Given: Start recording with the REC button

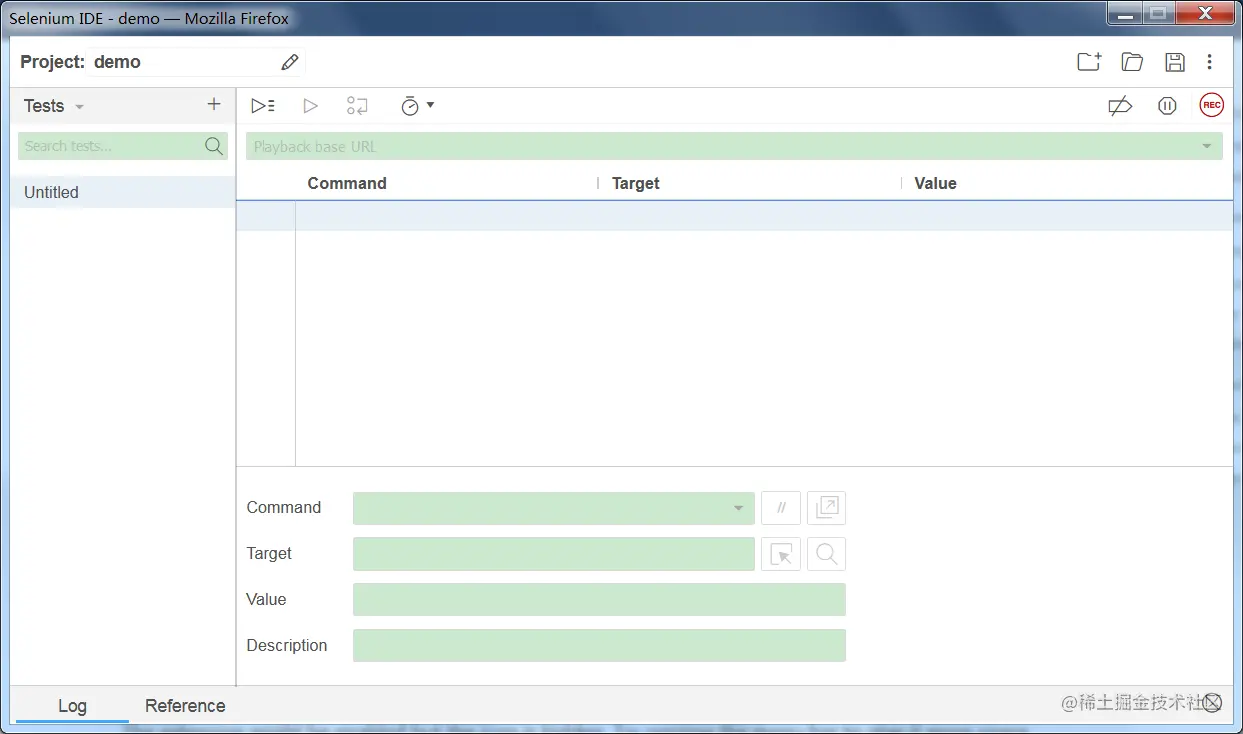Looking at the screenshot, I should [1211, 105].
